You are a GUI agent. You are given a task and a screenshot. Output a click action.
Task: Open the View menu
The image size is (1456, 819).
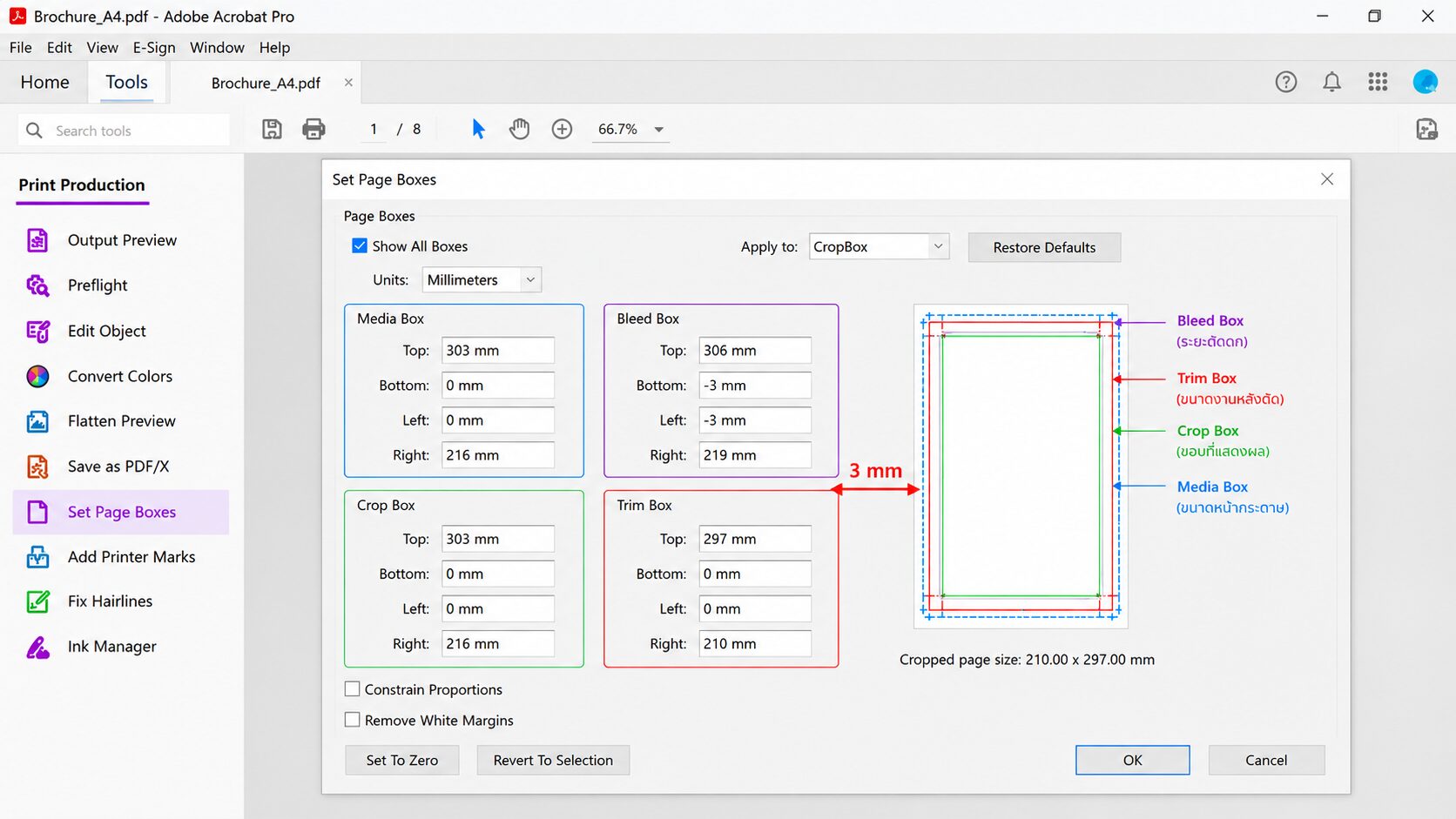(102, 48)
